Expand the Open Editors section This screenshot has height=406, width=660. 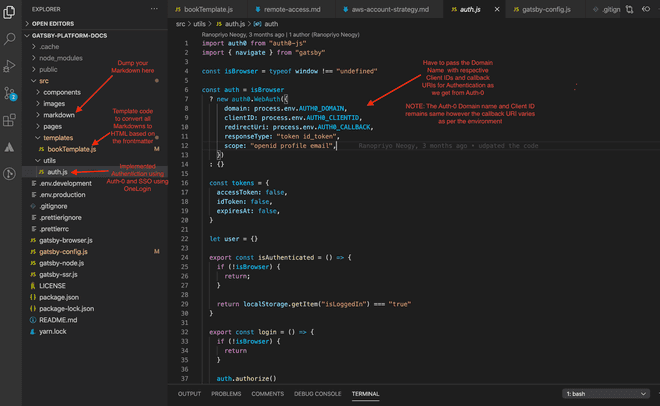[x=53, y=24]
